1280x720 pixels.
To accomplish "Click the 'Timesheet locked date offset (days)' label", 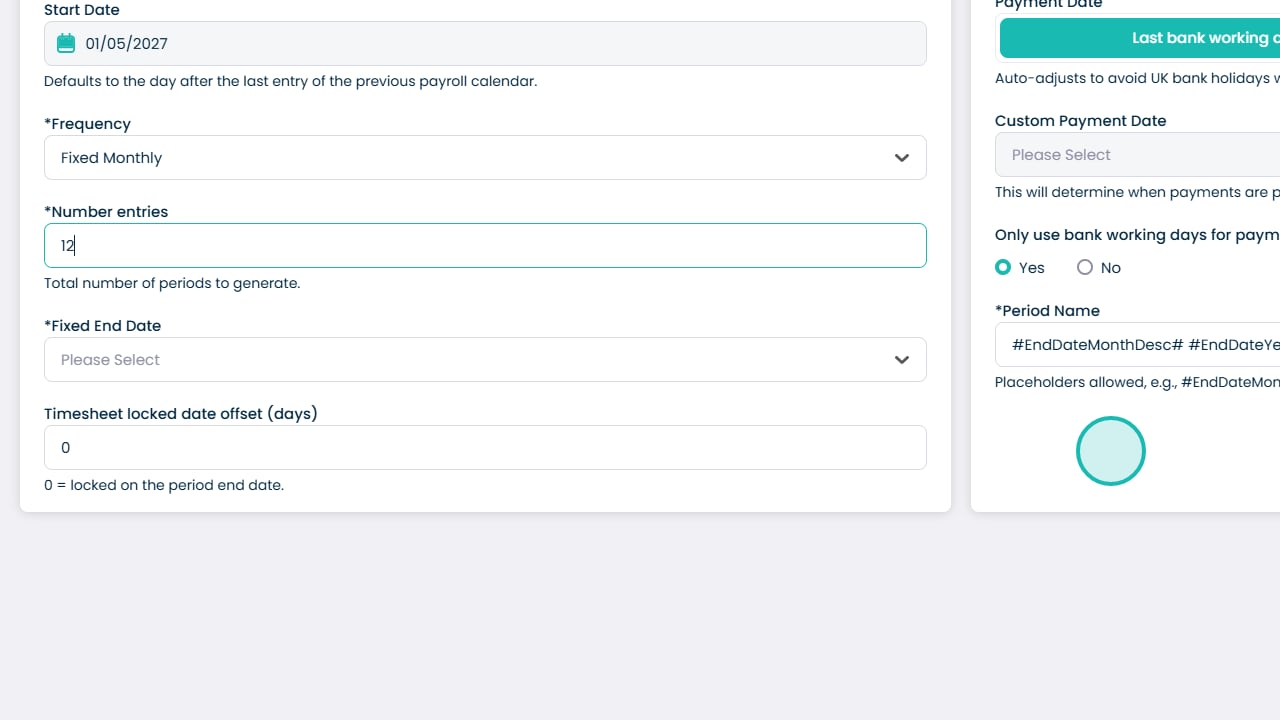I will pos(181,414).
